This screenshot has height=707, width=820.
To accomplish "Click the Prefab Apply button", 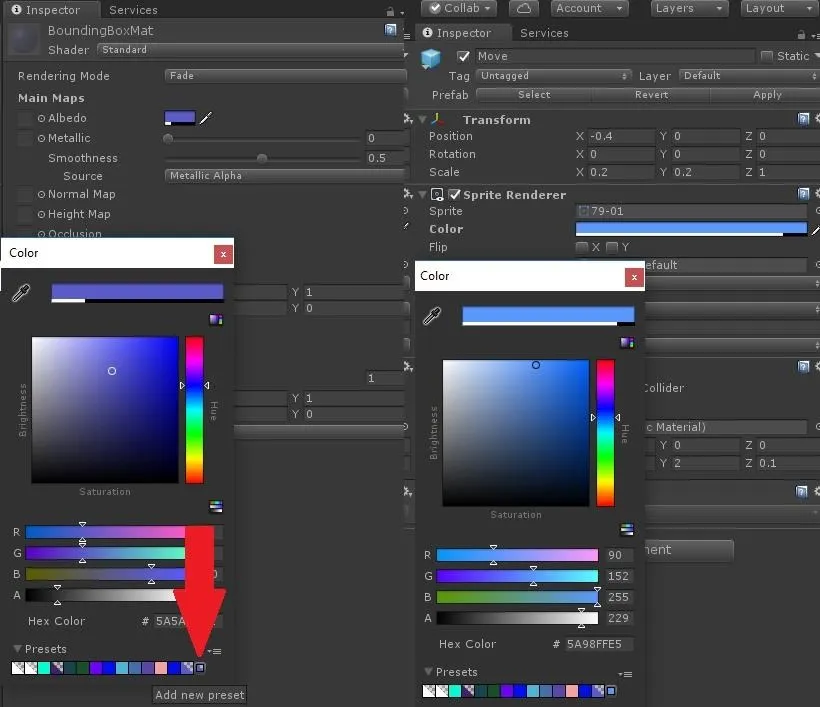I will point(767,95).
